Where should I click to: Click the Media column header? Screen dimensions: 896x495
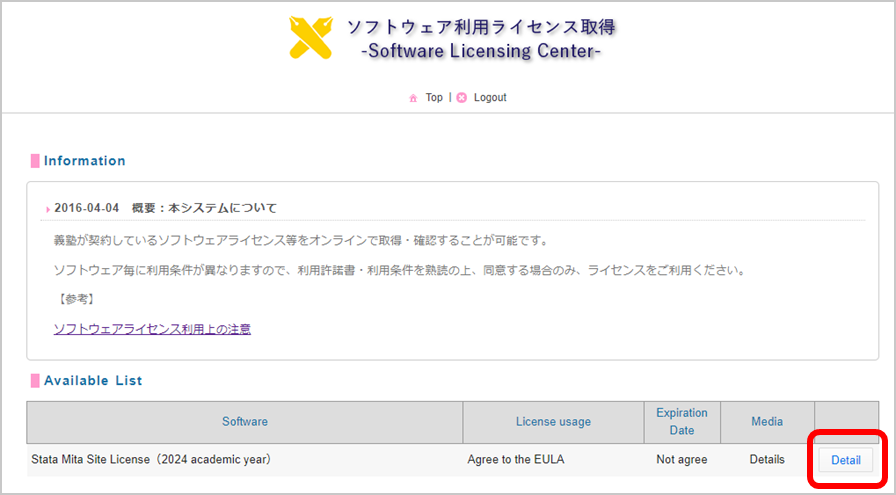(767, 422)
